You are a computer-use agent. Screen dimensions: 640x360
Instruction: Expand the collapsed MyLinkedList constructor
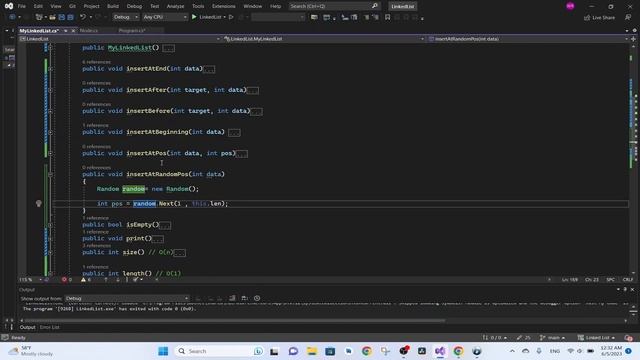[x=51, y=48]
